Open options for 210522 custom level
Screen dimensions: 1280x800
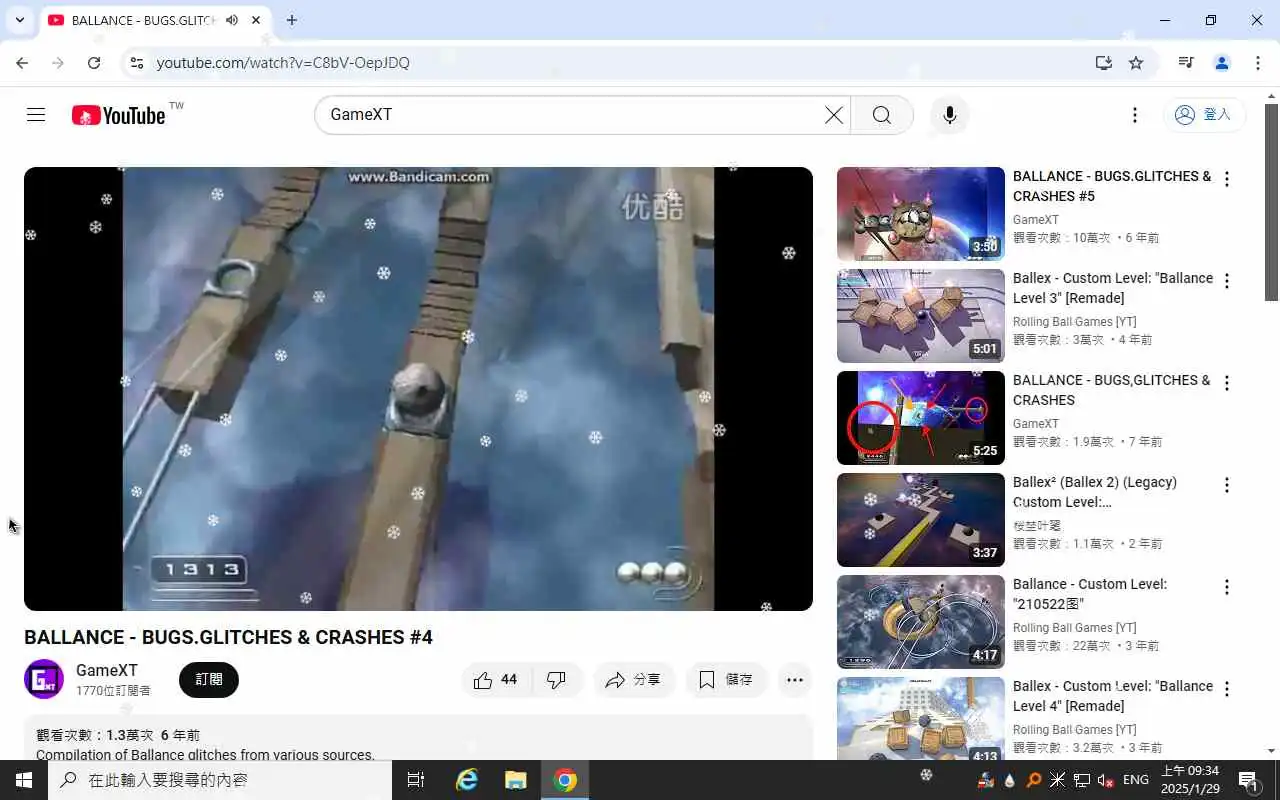1227,587
